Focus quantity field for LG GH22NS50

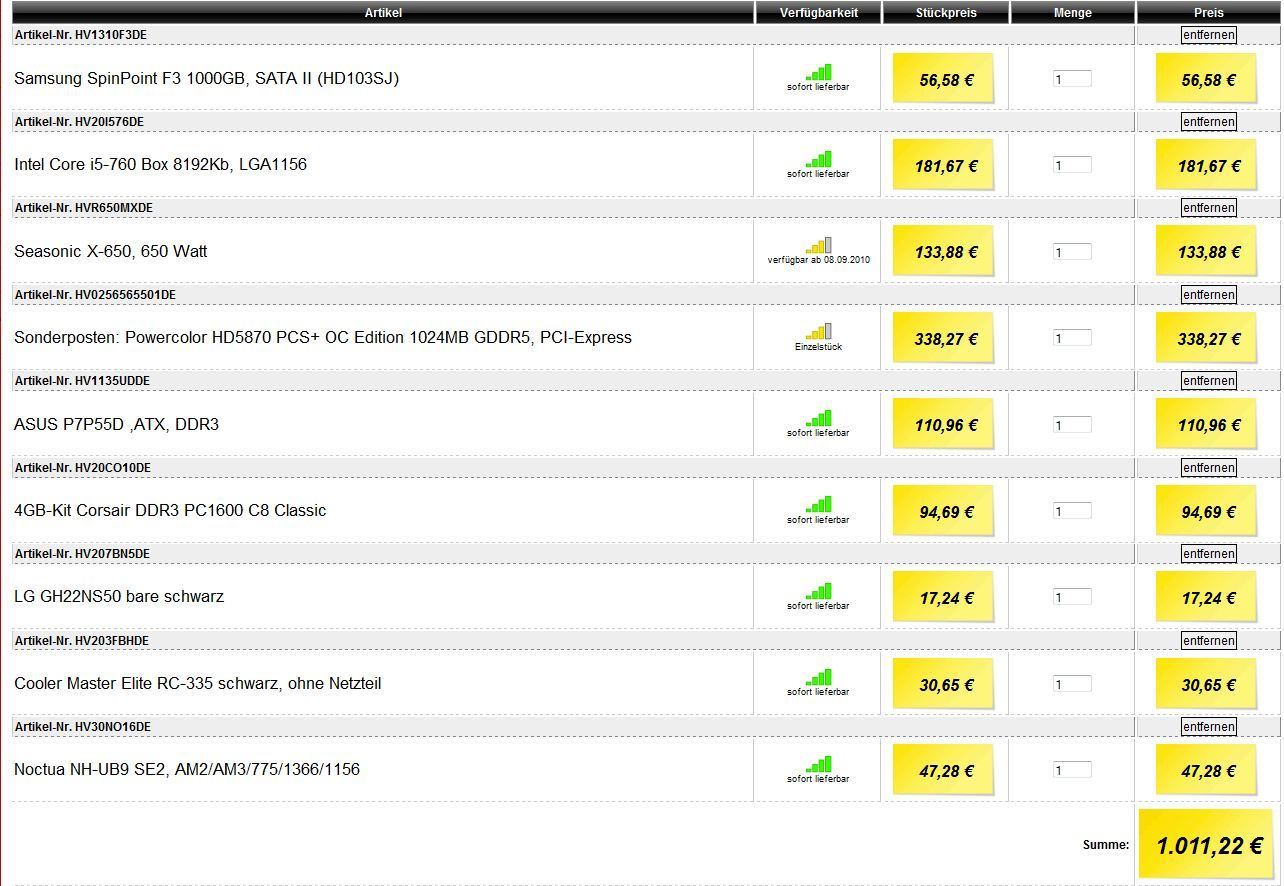point(1072,597)
